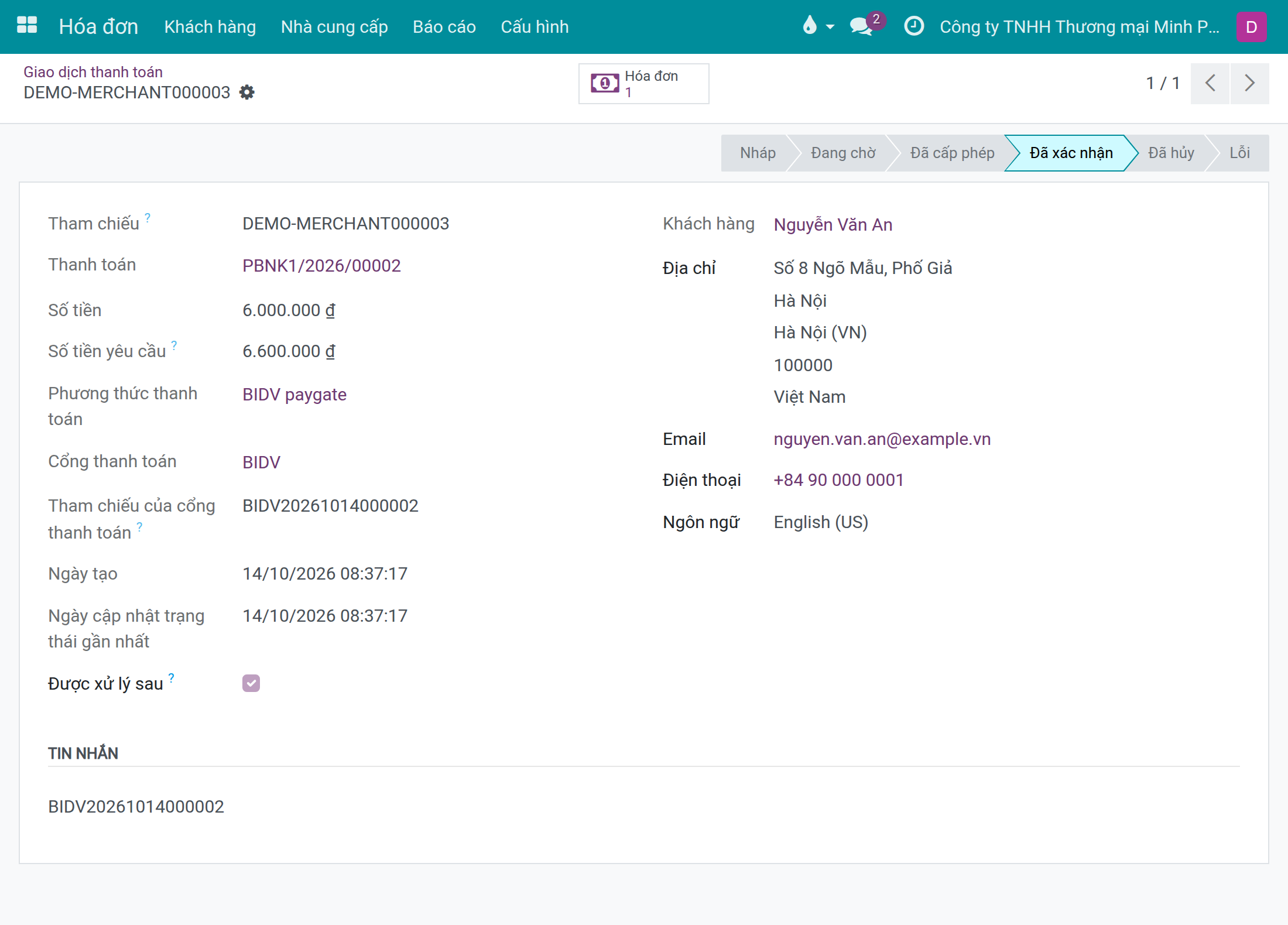This screenshot has width=1288, height=925.
Task: Open the BIDV payment provider link
Action: click(261, 462)
